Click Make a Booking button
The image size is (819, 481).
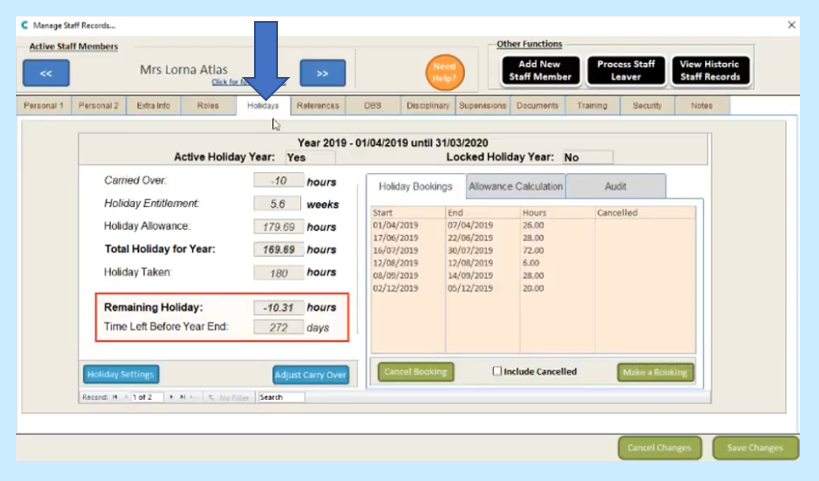pos(655,372)
